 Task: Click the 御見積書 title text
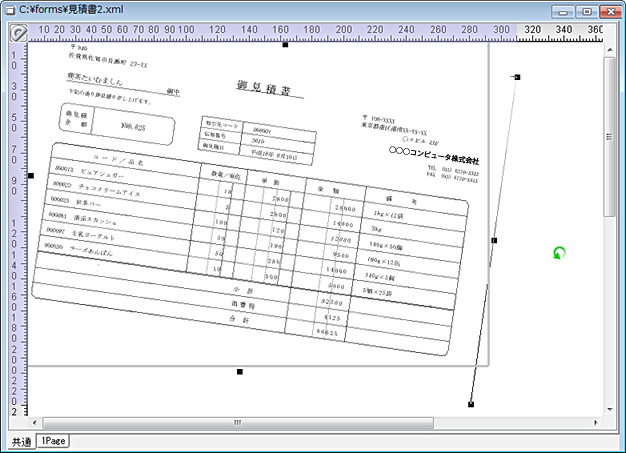[x=263, y=88]
